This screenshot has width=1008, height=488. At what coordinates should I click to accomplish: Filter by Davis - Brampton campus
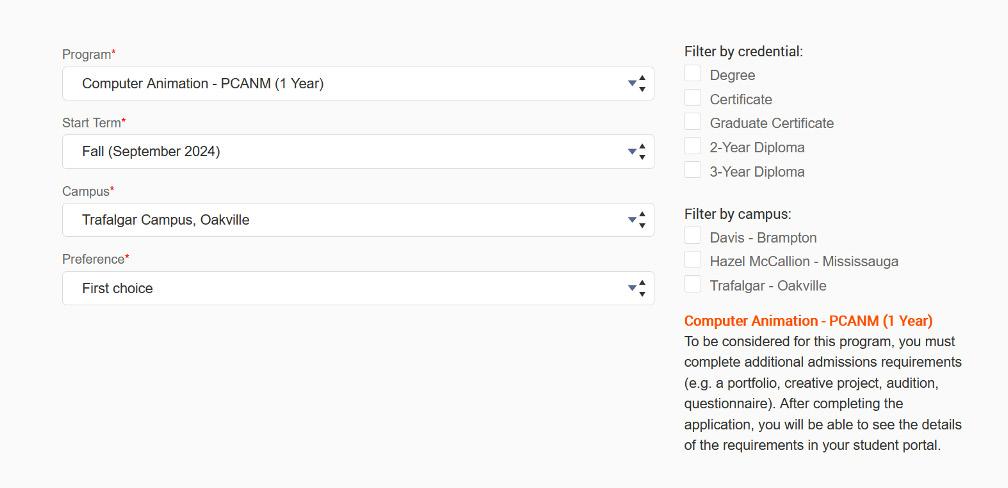pos(693,236)
